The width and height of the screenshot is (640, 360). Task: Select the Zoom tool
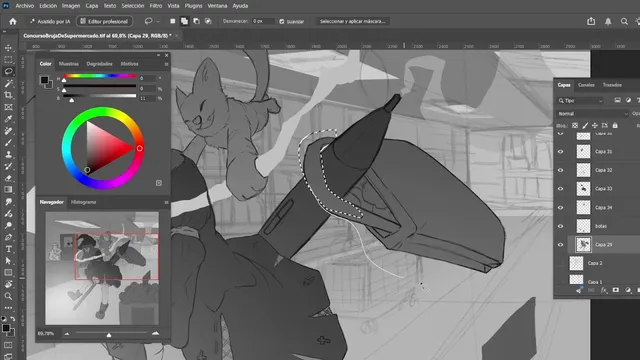coord(8,296)
